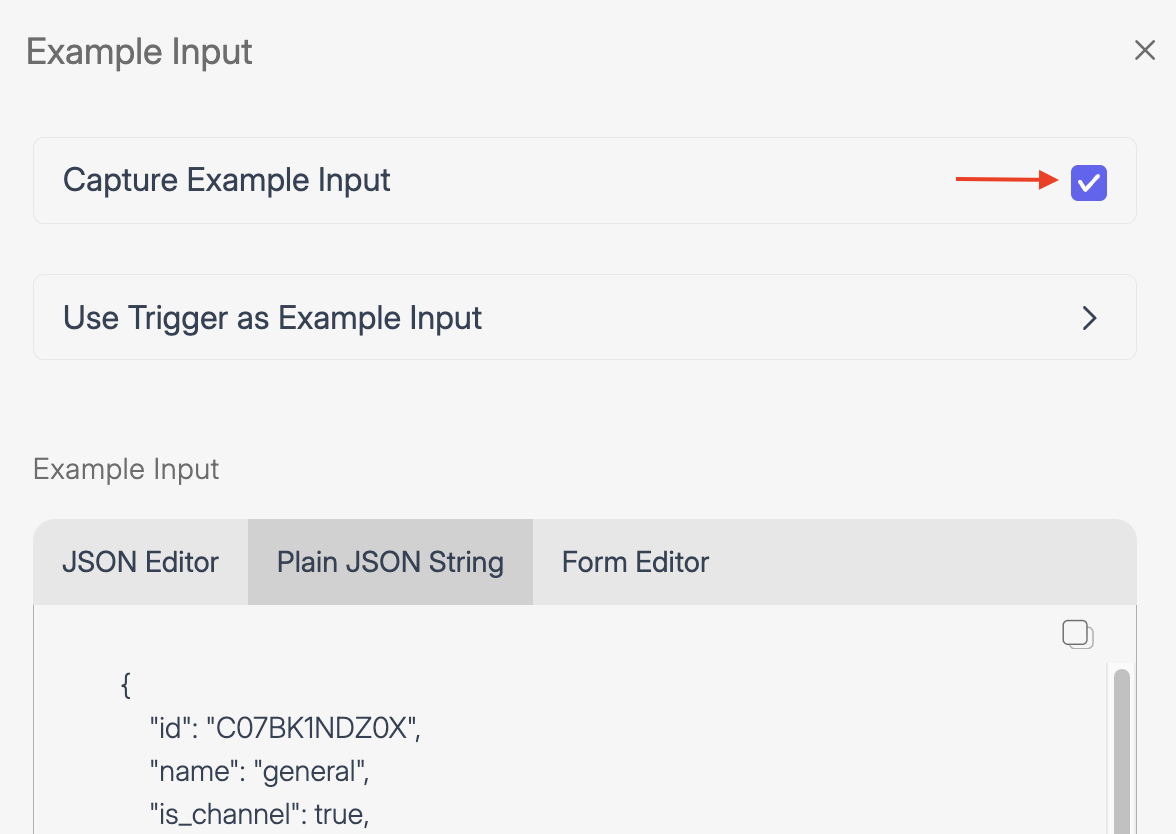Select the Plain JSON String tab
The width and height of the screenshot is (1176, 834).
point(390,562)
